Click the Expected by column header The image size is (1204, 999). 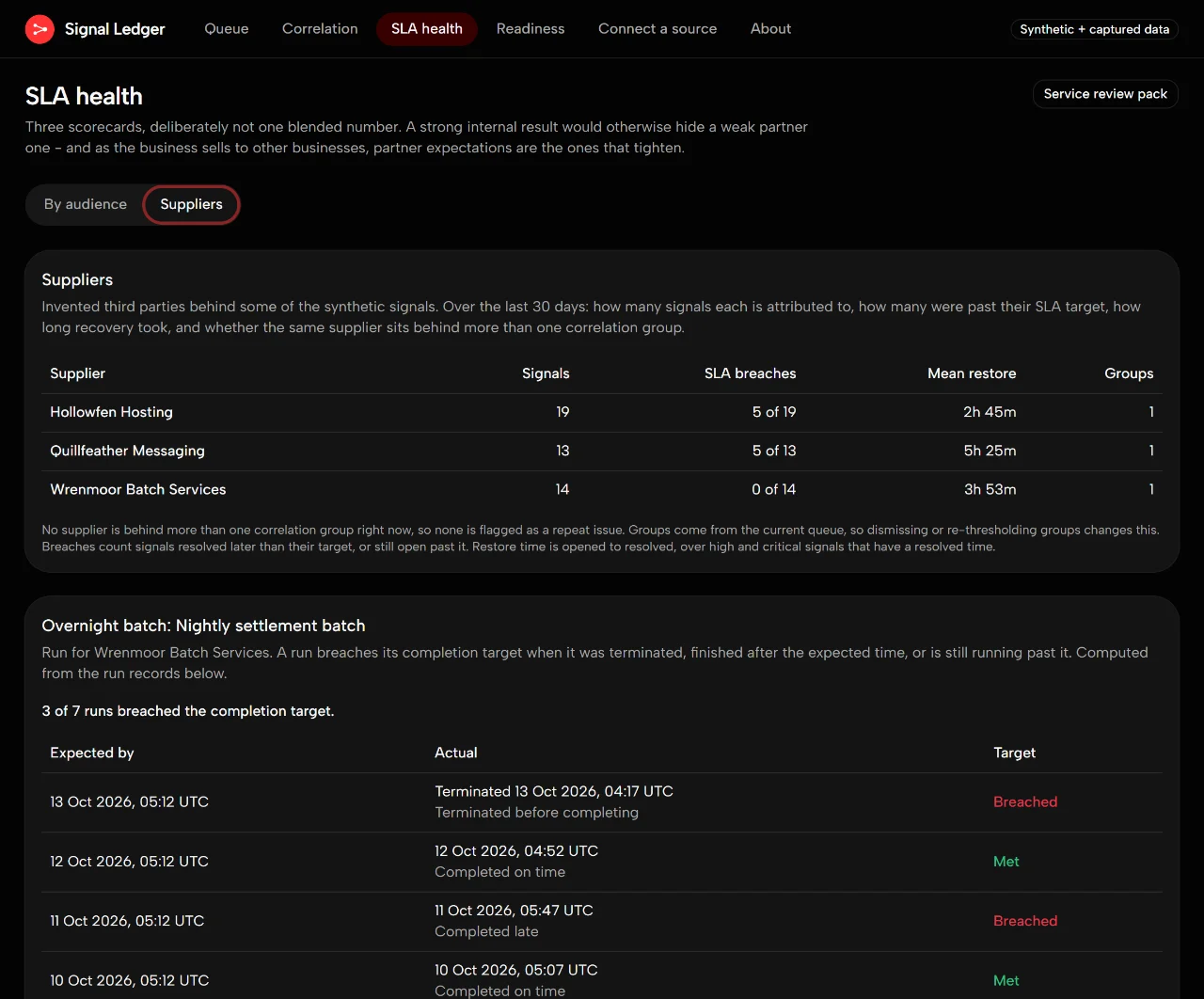click(x=92, y=753)
